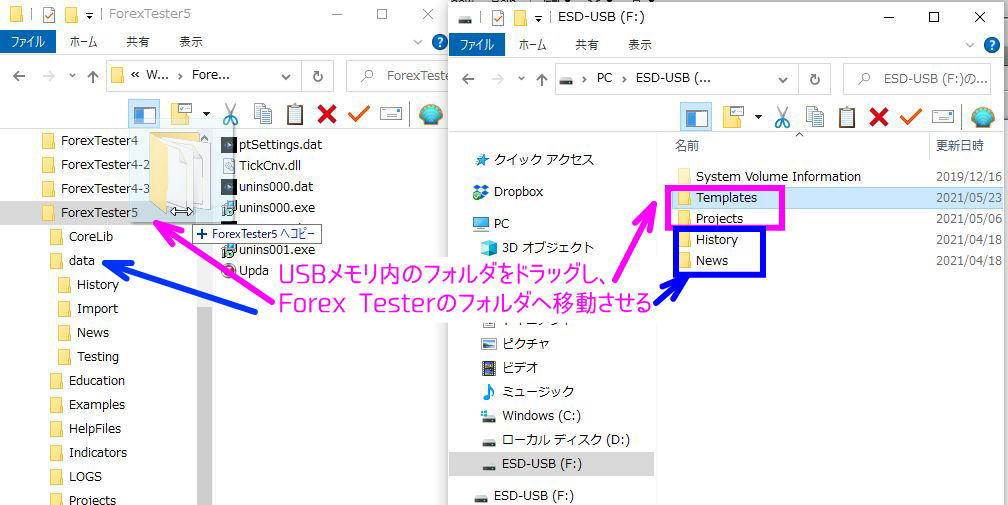Image resolution: width=1008 pixels, height=505 pixels.
Task: Click shell icon in ForexTester5 window toolbar
Action: 430,114
